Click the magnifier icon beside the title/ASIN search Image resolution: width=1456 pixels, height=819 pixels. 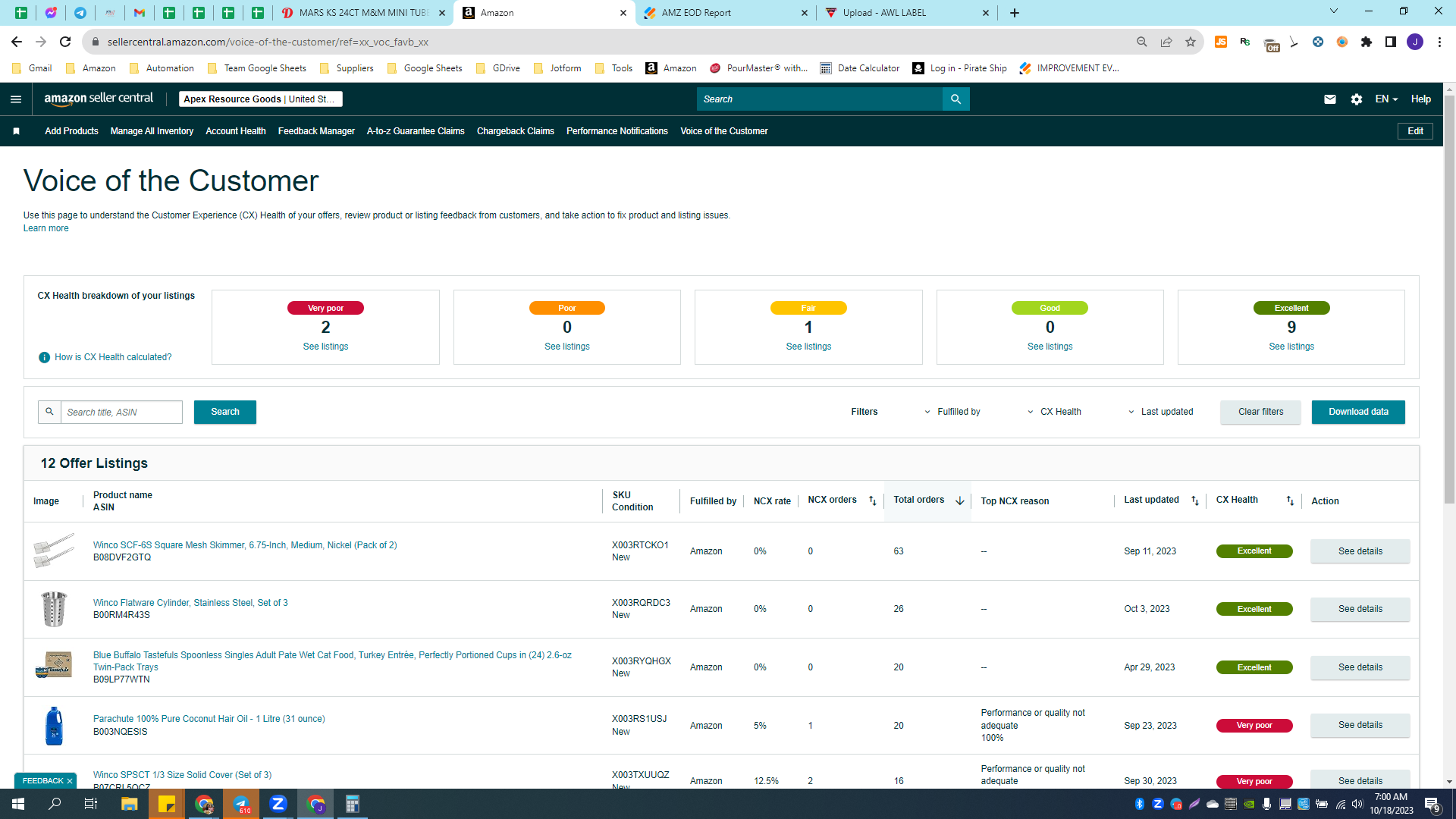[x=49, y=412]
